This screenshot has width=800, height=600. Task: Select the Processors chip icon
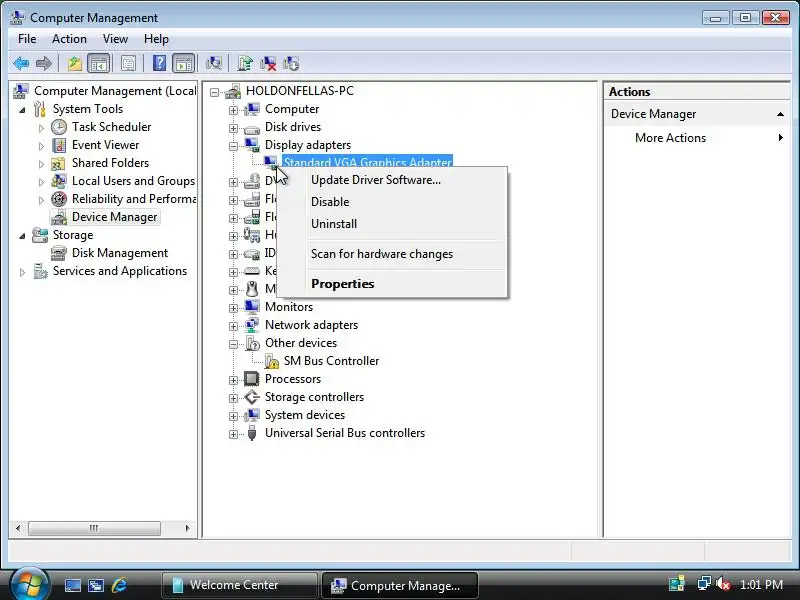point(252,379)
